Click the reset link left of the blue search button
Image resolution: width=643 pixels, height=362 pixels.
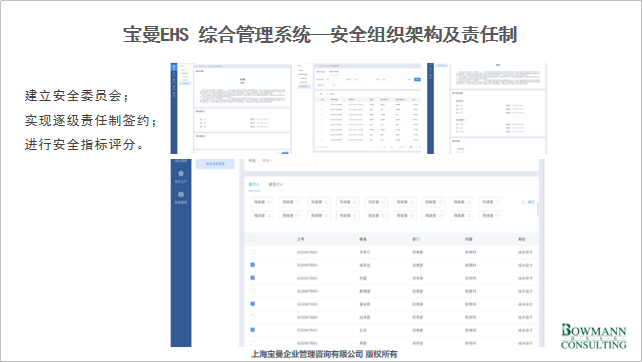tap(410, 80)
